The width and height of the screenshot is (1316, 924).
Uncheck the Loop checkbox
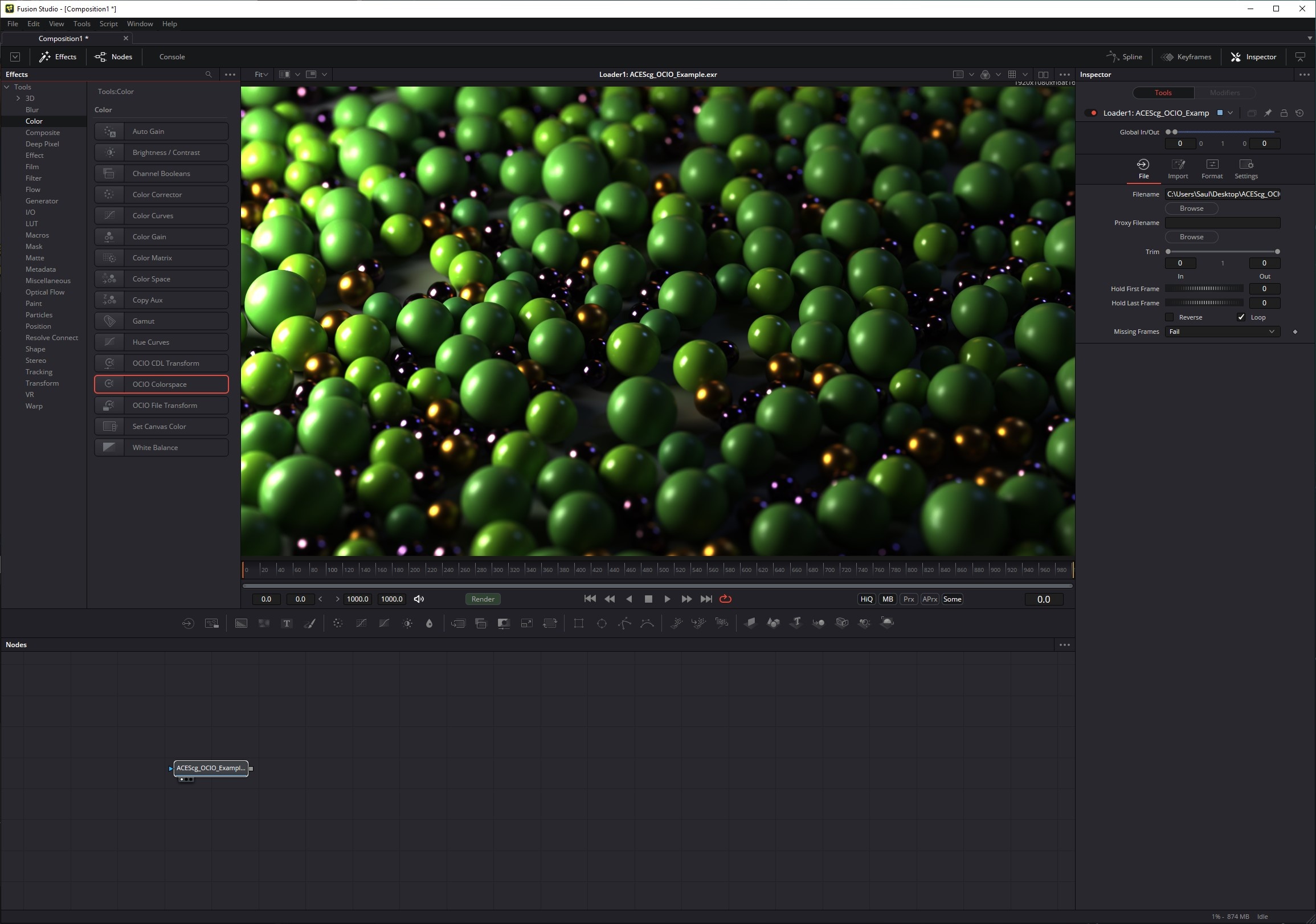coord(1241,317)
